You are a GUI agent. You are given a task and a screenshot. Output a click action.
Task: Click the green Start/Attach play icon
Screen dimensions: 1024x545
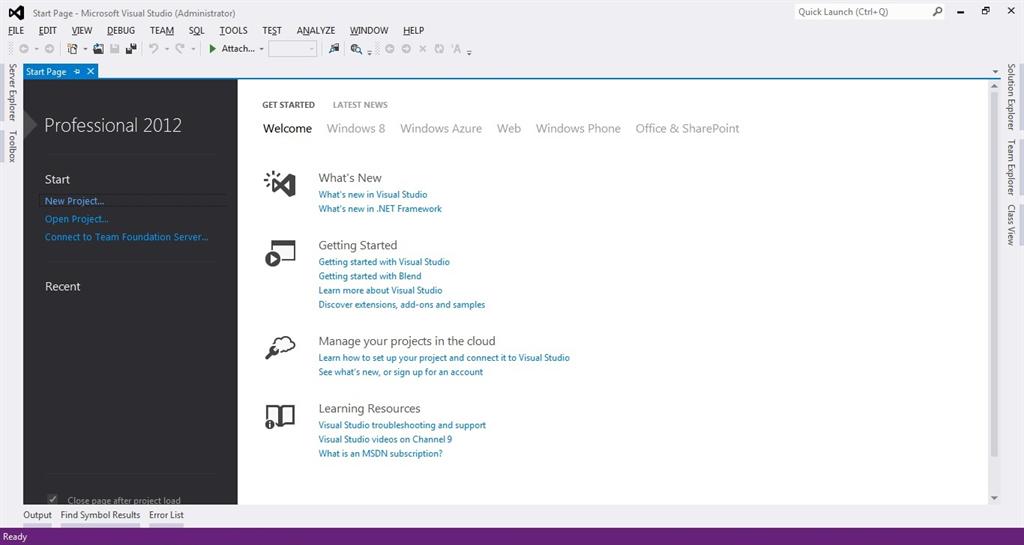click(x=212, y=49)
